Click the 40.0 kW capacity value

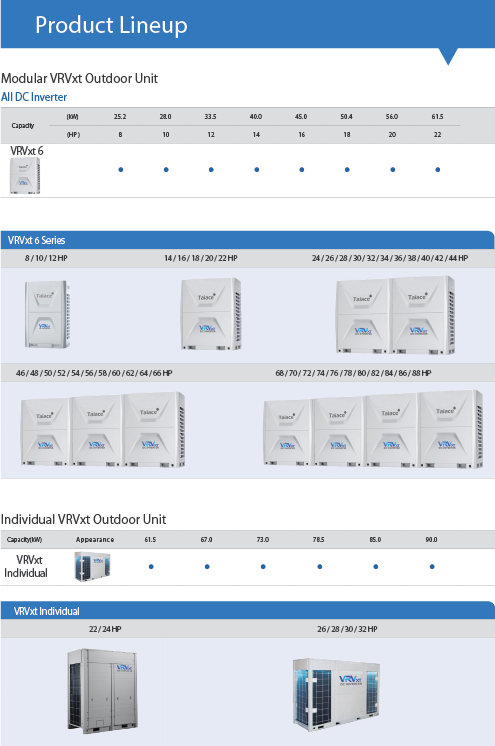(x=256, y=117)
